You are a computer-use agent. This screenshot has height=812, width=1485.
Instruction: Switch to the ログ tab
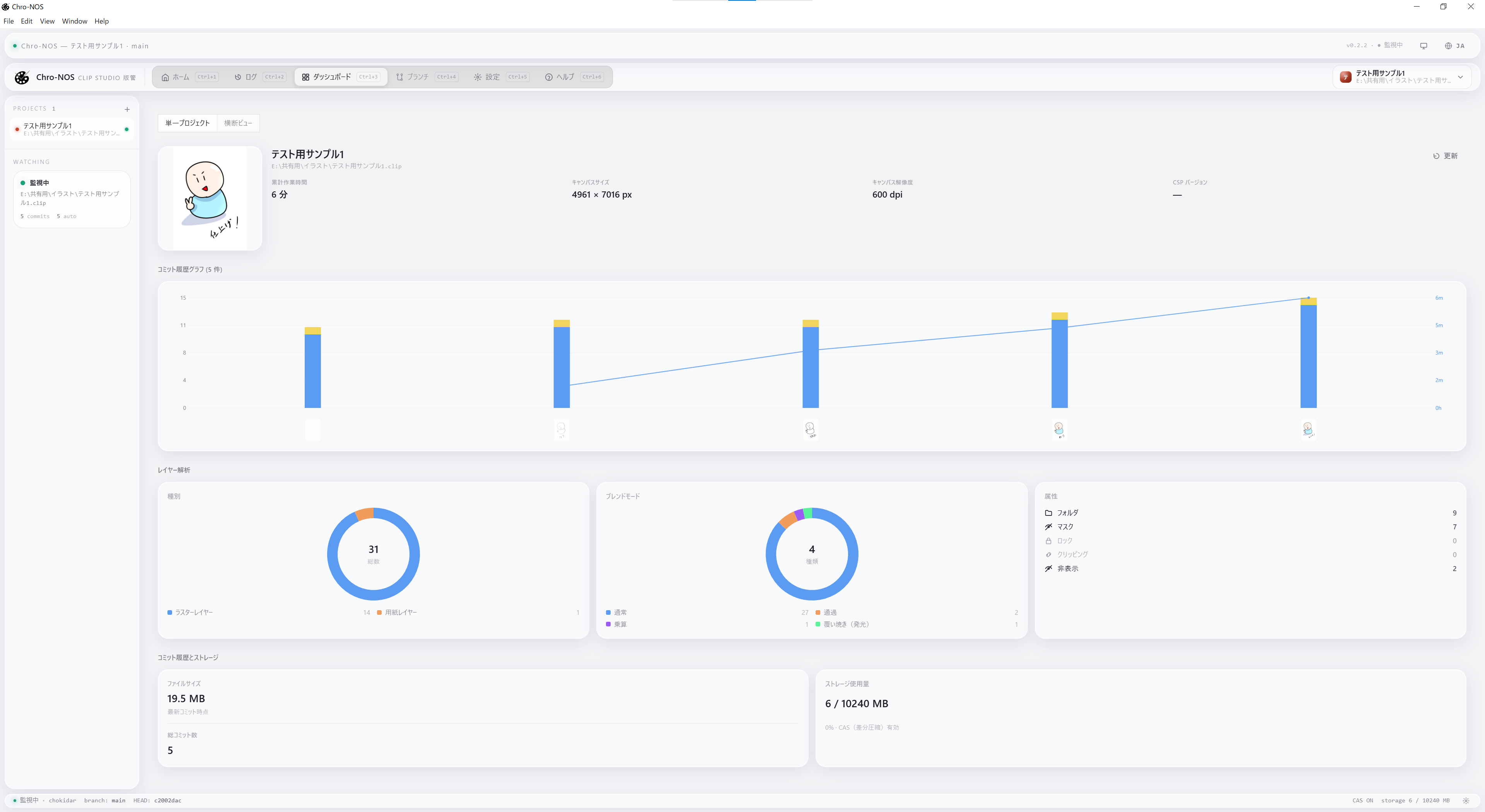point(251,77)
